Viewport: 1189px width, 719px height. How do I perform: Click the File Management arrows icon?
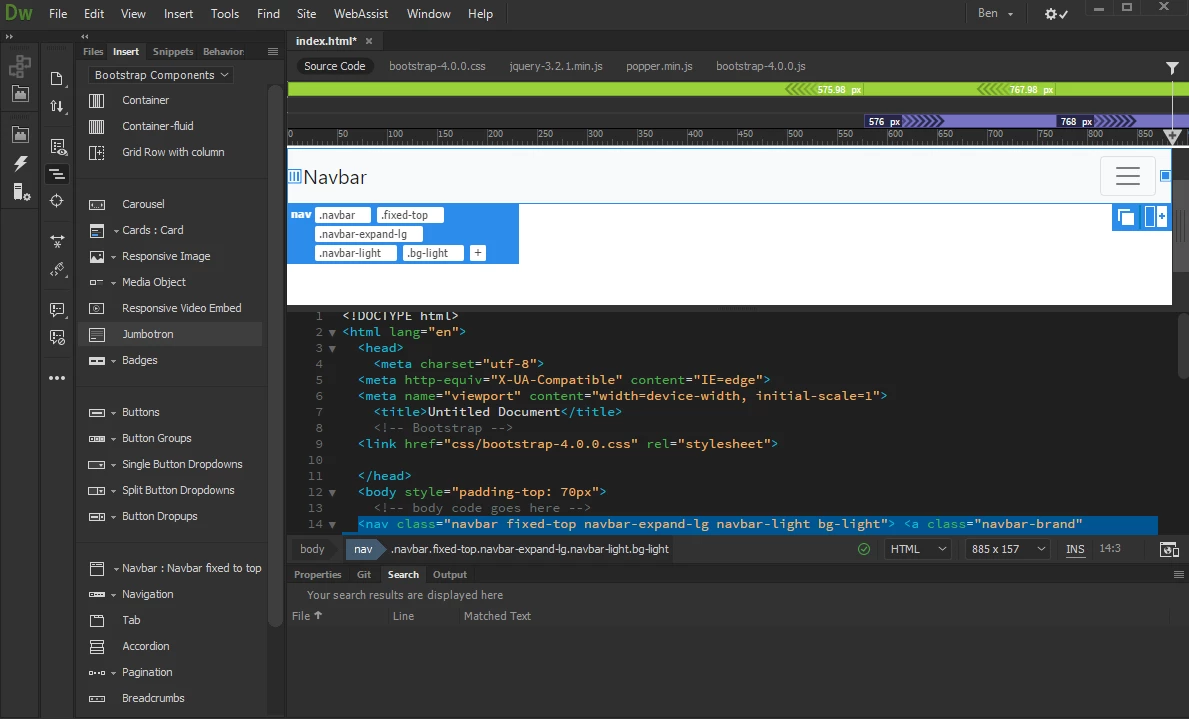pyautogui.click(x=57, y=106)
